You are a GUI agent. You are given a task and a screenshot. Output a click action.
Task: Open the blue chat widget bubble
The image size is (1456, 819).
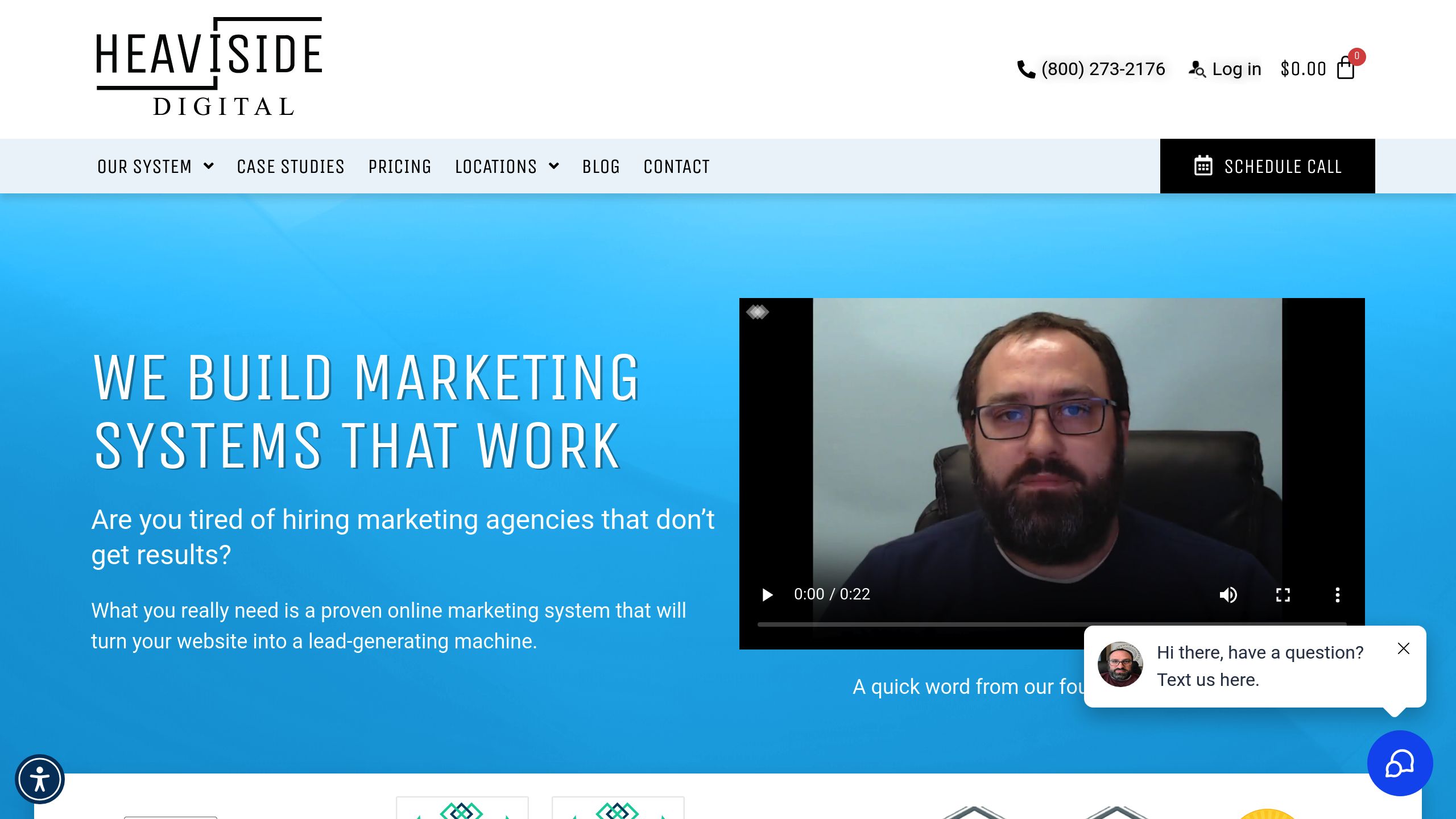click(1400, 763)
